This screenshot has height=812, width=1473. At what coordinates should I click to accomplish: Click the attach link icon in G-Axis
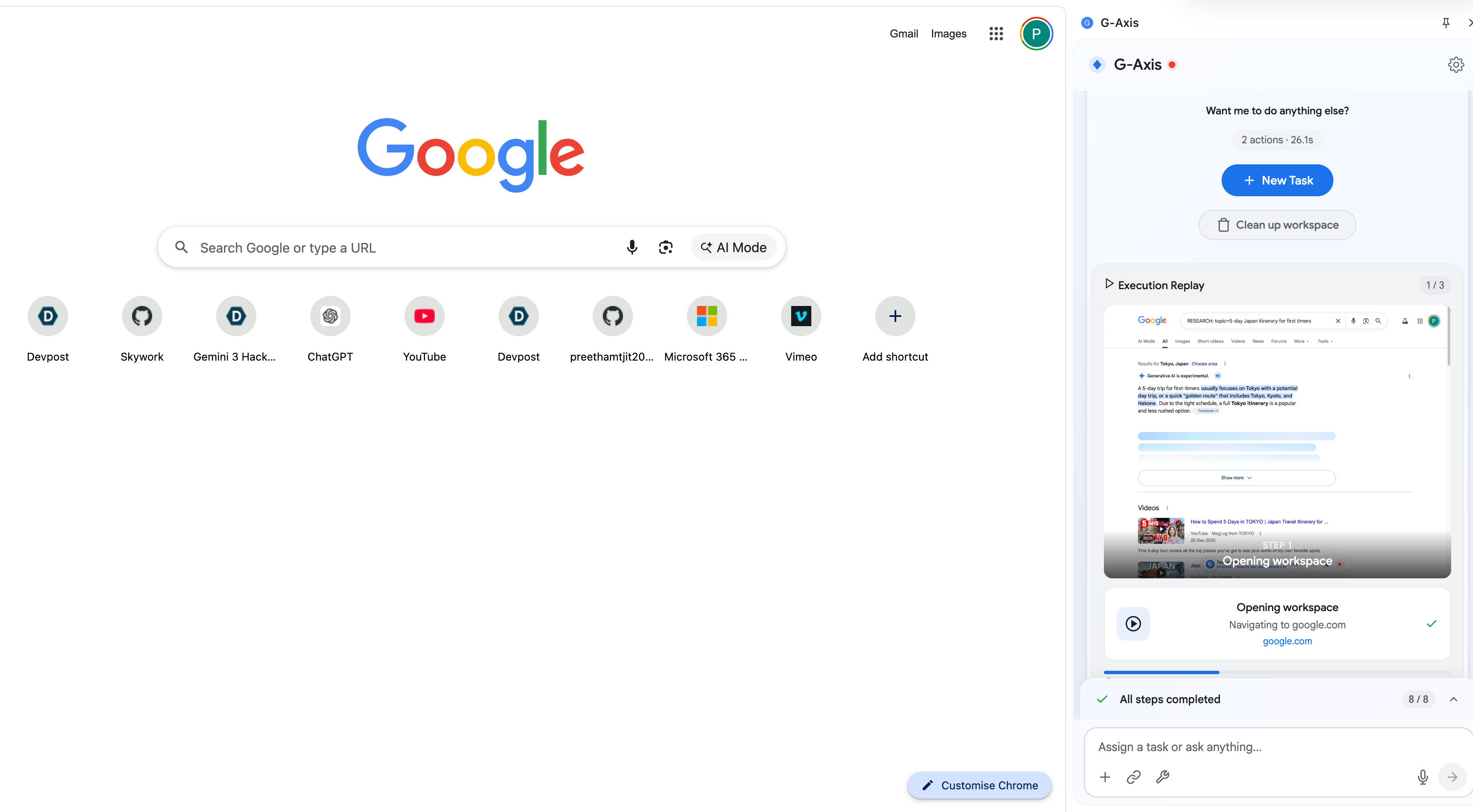(1133, 777)
